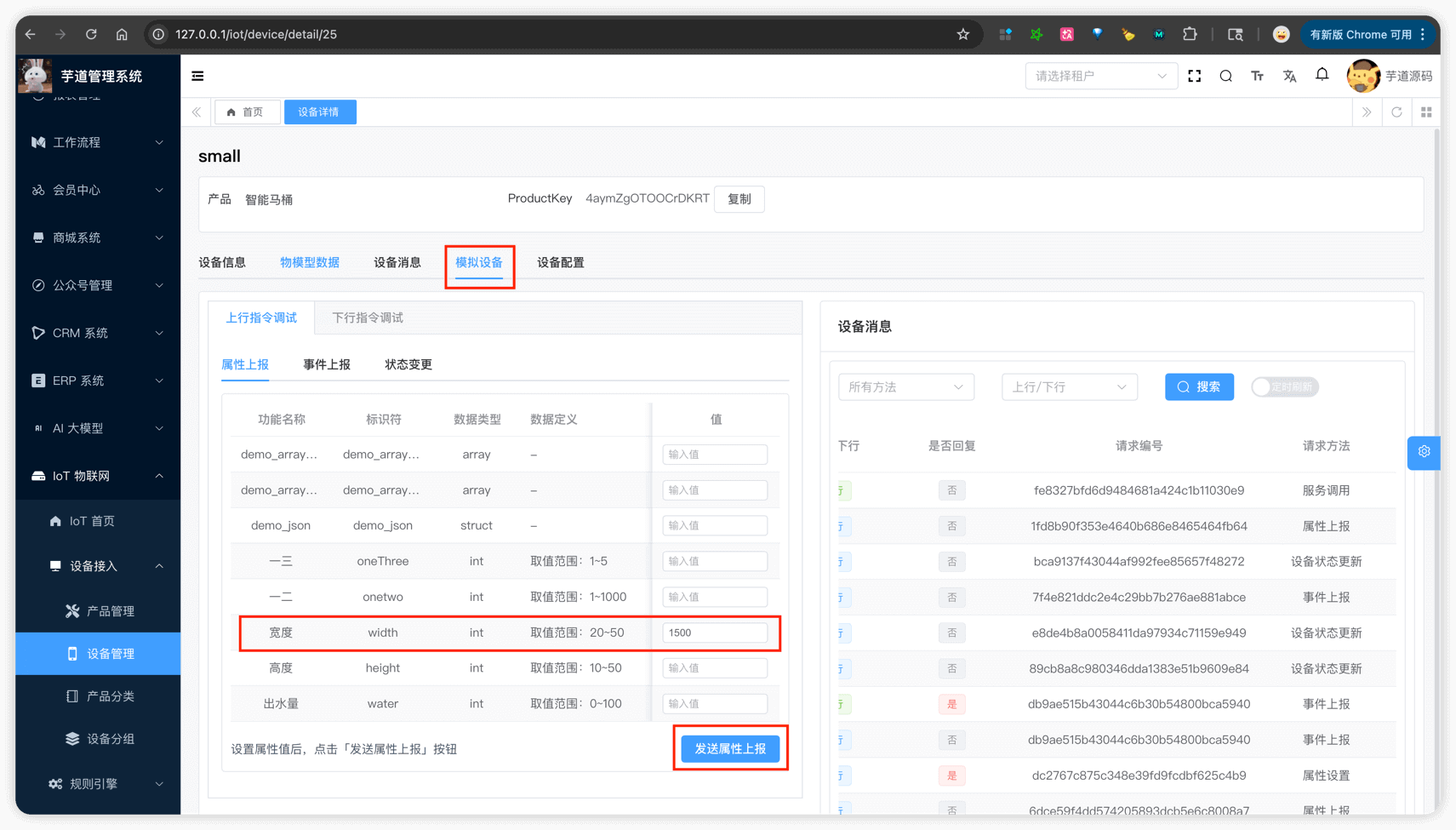Open the fullscreen toggle icon
1456x830 pixels.
[x=1194, y=76]
